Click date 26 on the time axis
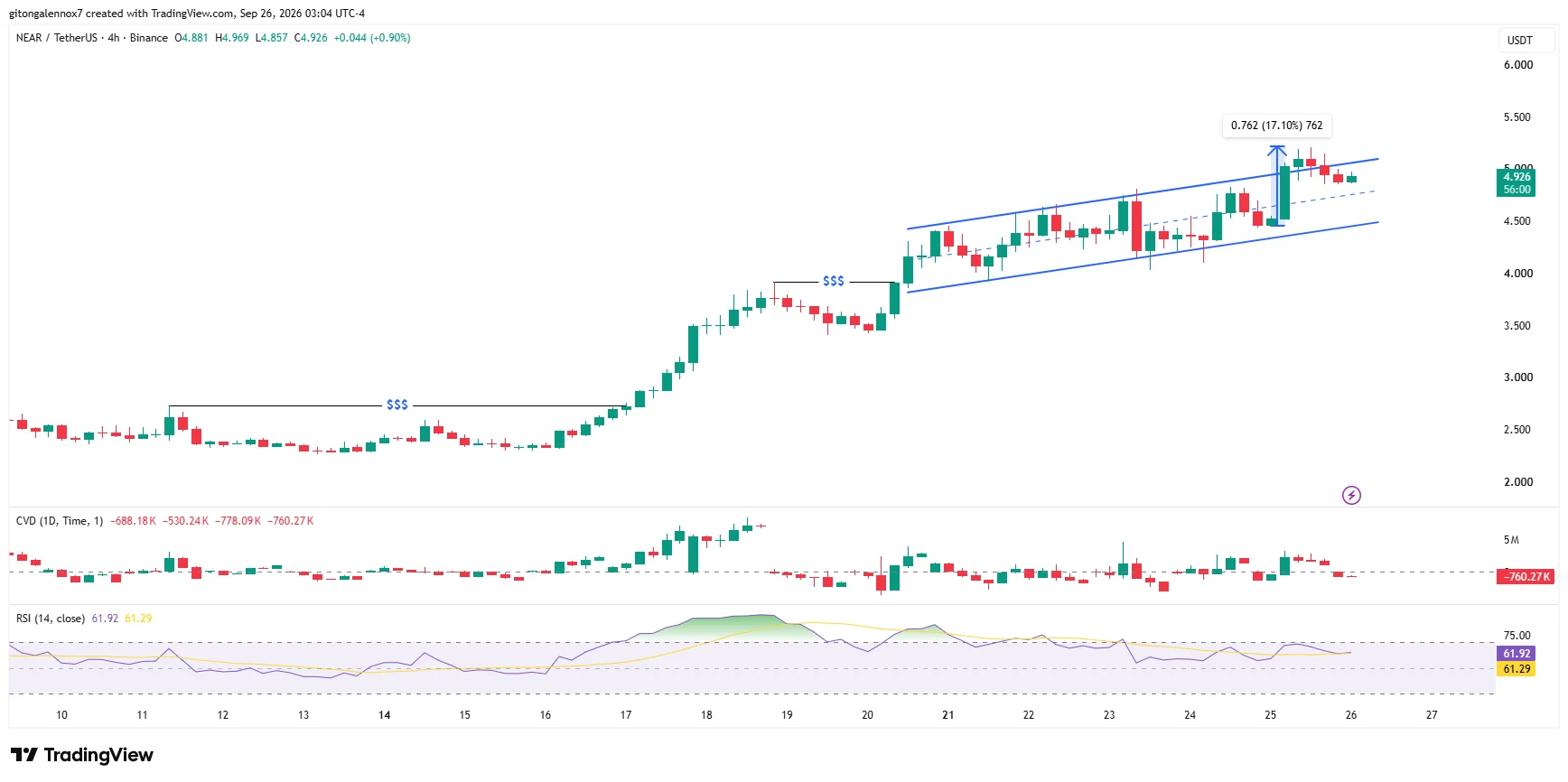1568x782 pixels. click(x=1351, y=715)
